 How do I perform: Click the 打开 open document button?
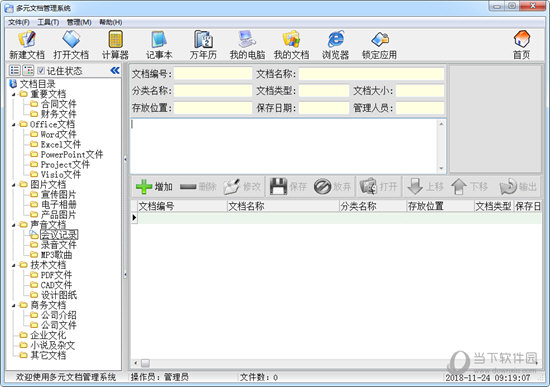coord(378,187)
